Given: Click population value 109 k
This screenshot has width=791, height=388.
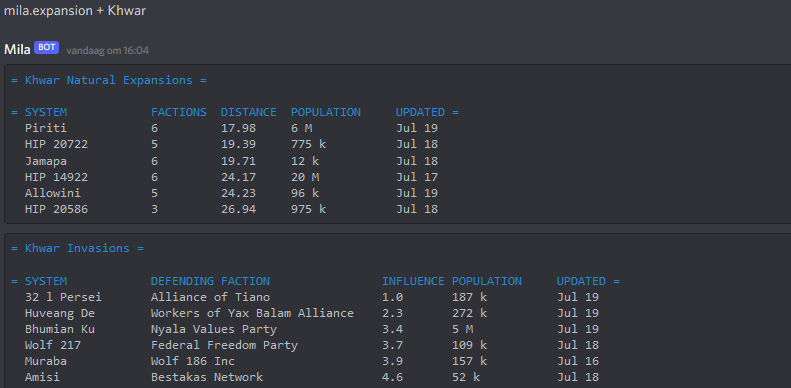Looking at the screenshot, I should tap(469, 345).
